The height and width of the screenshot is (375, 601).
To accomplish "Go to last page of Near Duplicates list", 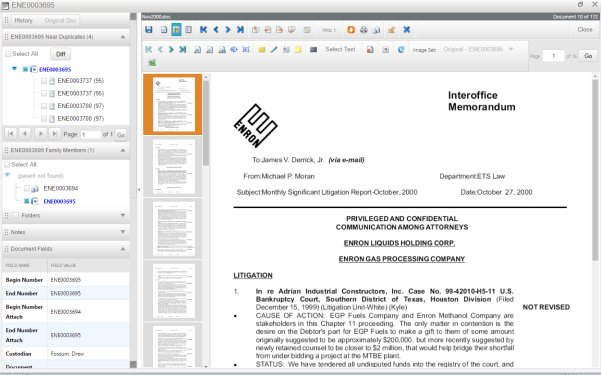I will pyautogui.click(x=54, y=133).
